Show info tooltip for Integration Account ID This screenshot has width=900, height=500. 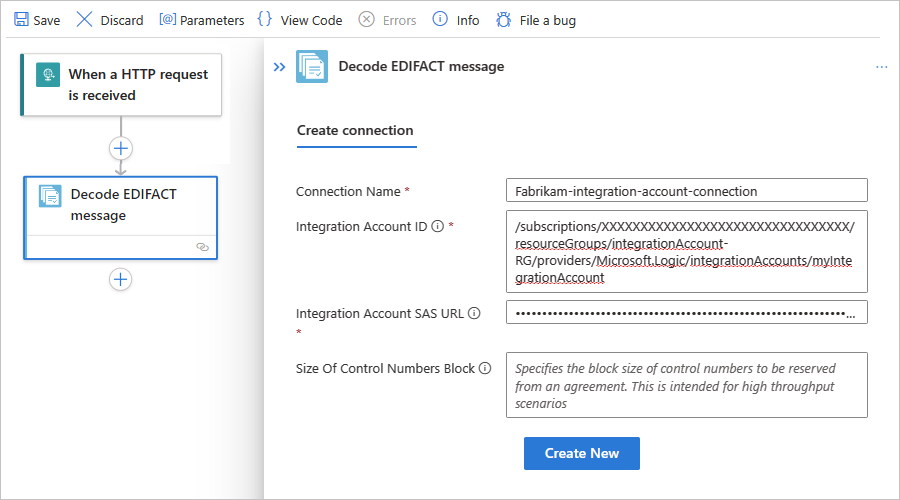pyautogui.click(x=438, y=226)
